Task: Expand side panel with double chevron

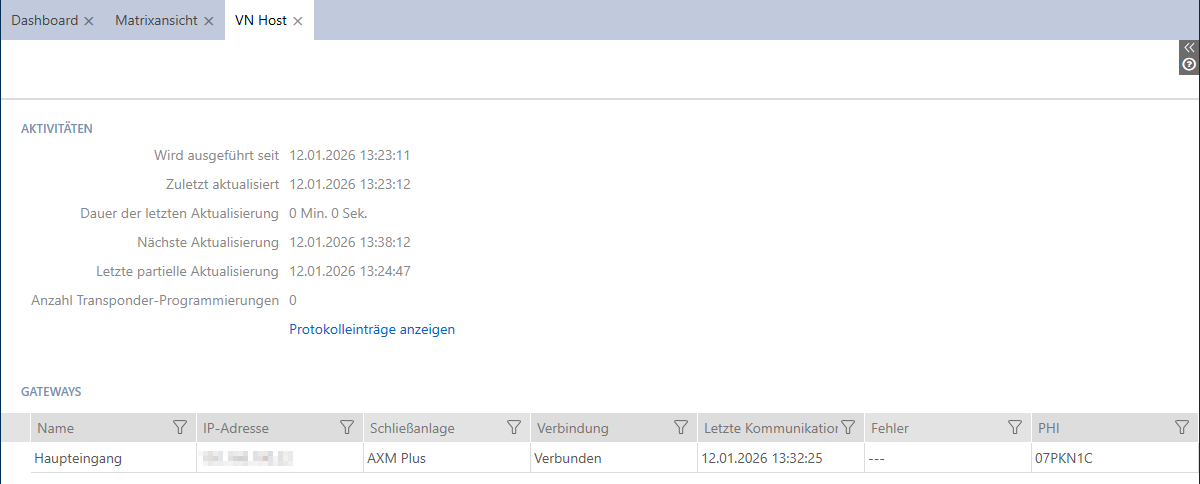Action: click(x=1189, y=47)
